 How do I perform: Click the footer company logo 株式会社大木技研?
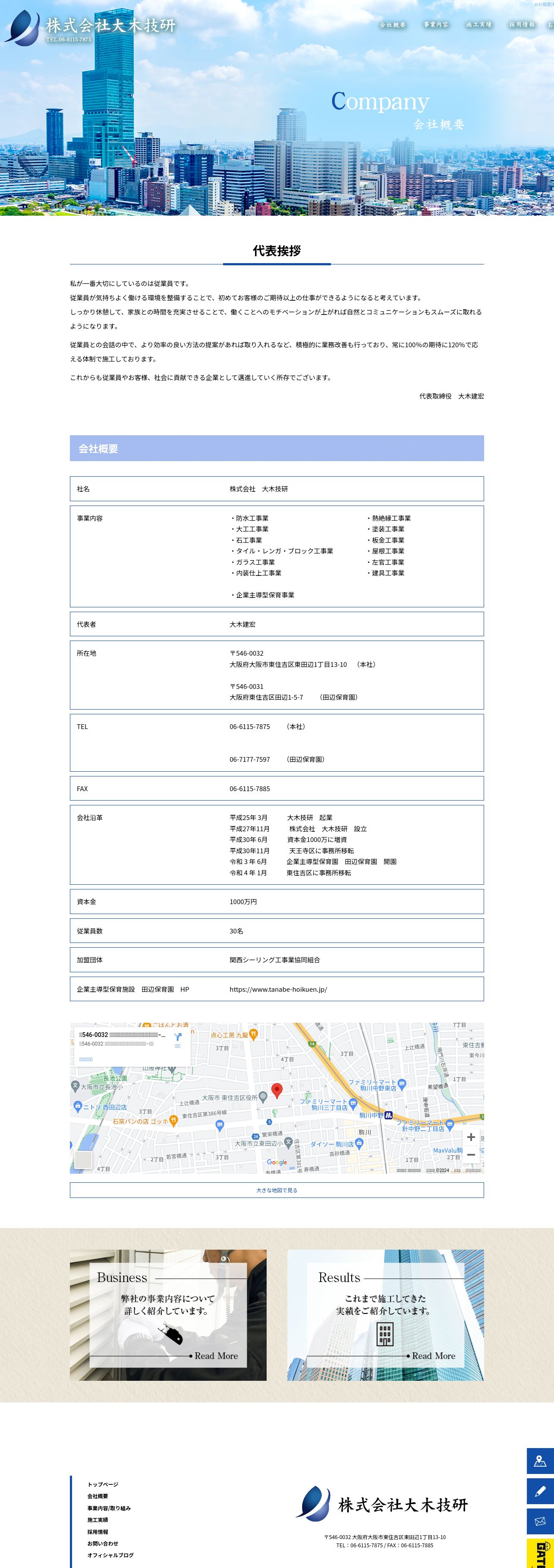tap(382, 1503)
